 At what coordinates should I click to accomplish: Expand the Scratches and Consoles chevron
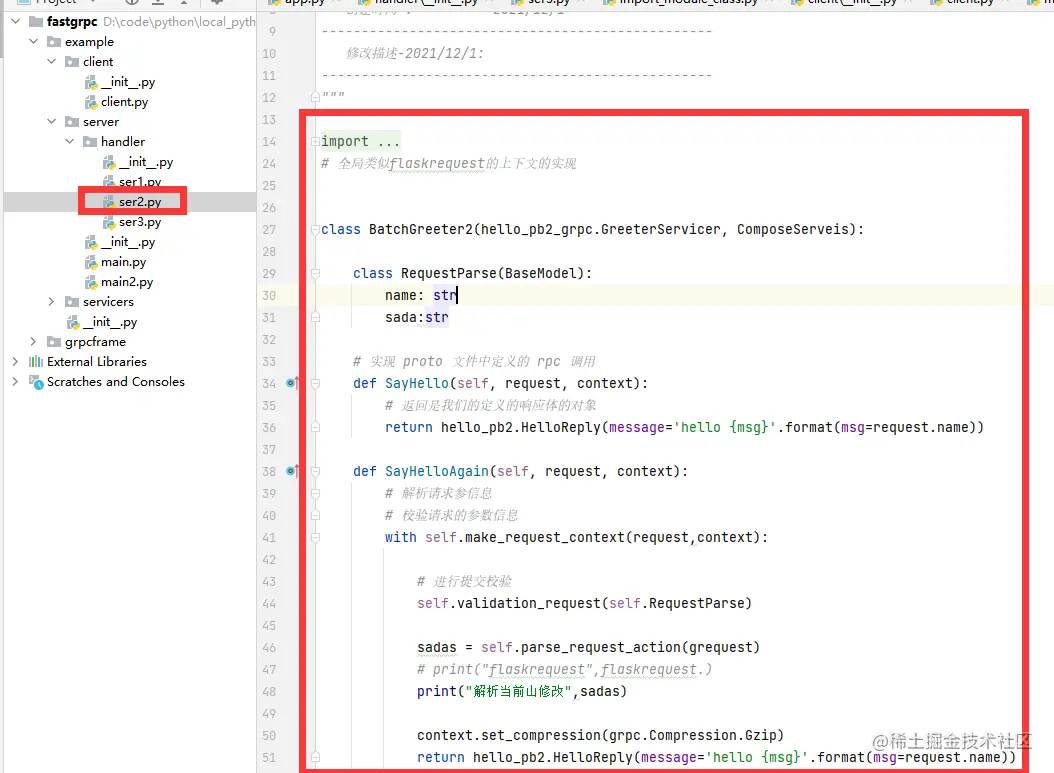[x=15, y=382]
